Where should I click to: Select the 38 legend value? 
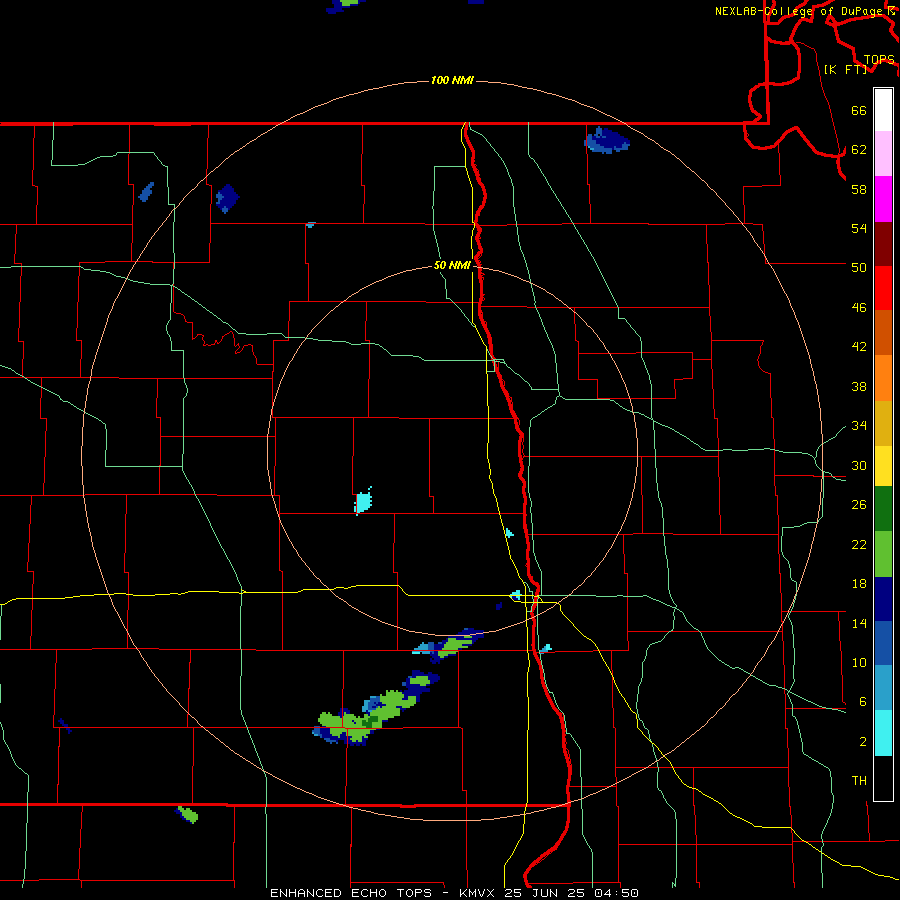point(859,387)
